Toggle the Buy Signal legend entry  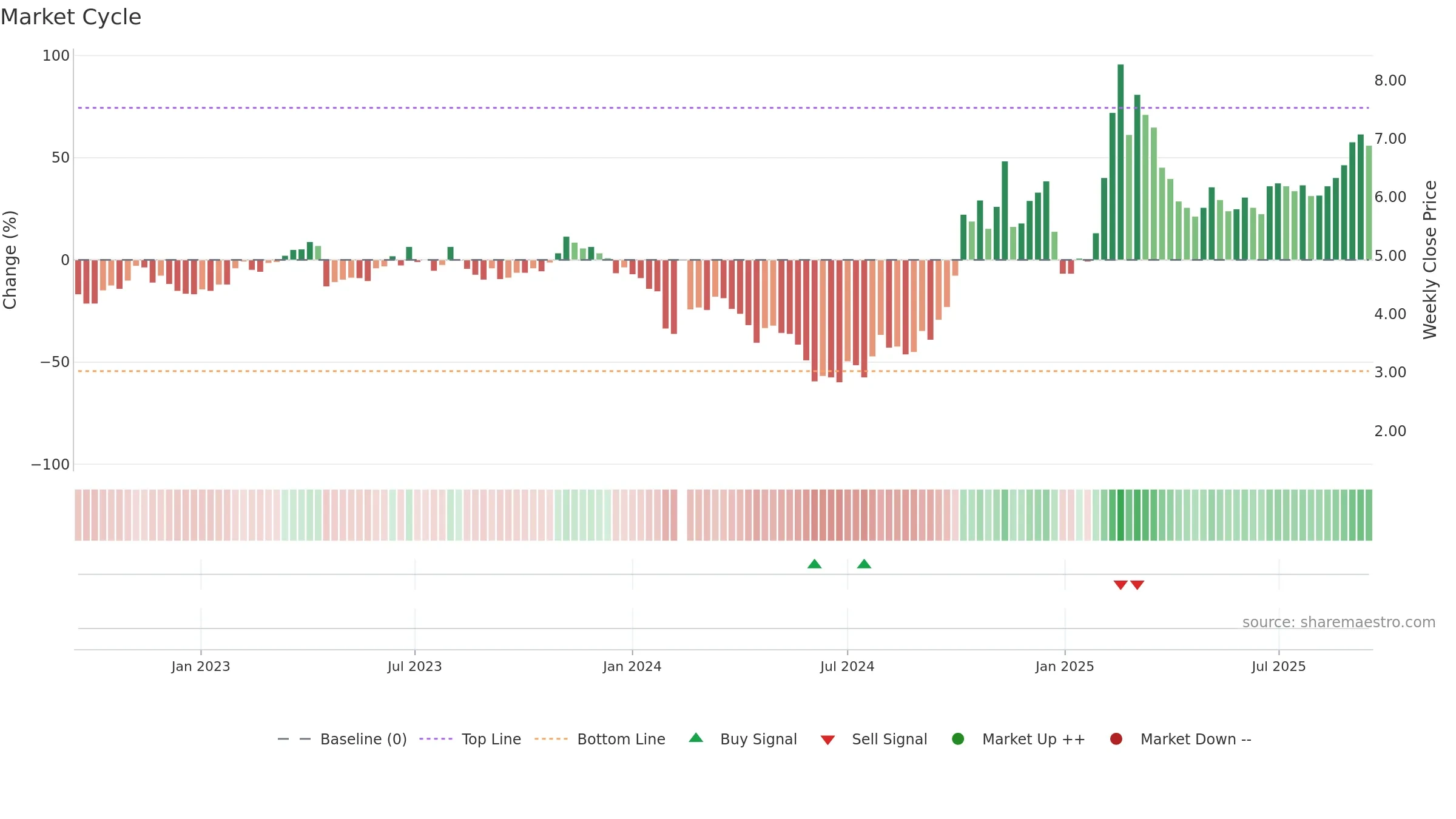[743, 739]
